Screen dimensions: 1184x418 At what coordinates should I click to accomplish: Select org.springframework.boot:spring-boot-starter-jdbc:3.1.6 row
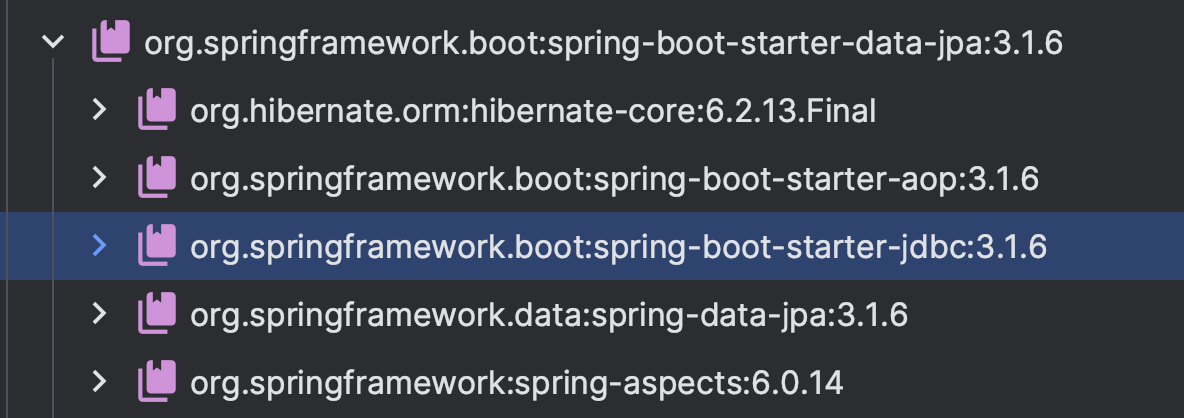point(592,246)
